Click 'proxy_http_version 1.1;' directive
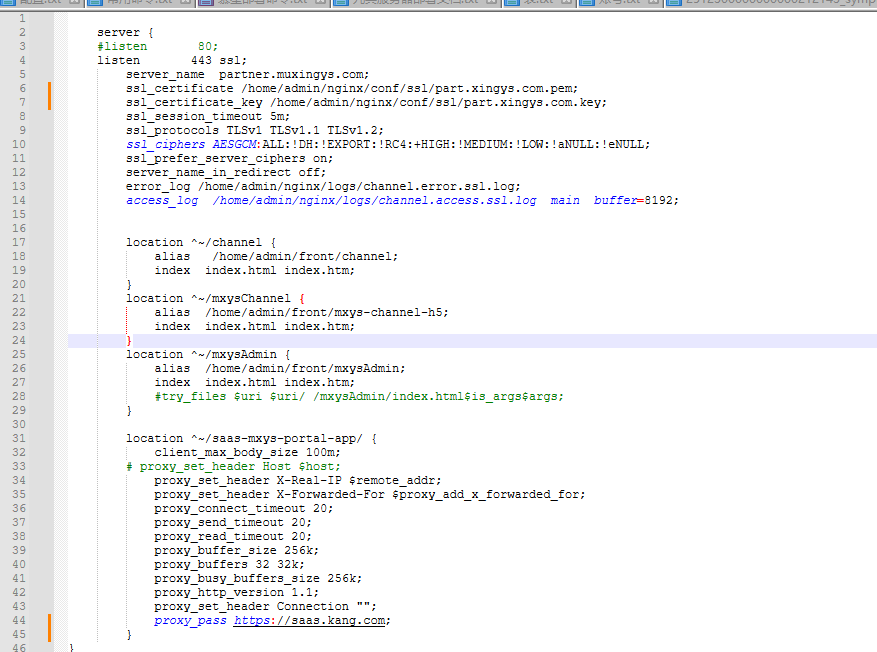The width and height of the screenshot is (877, 652). (x=237, y=592)
